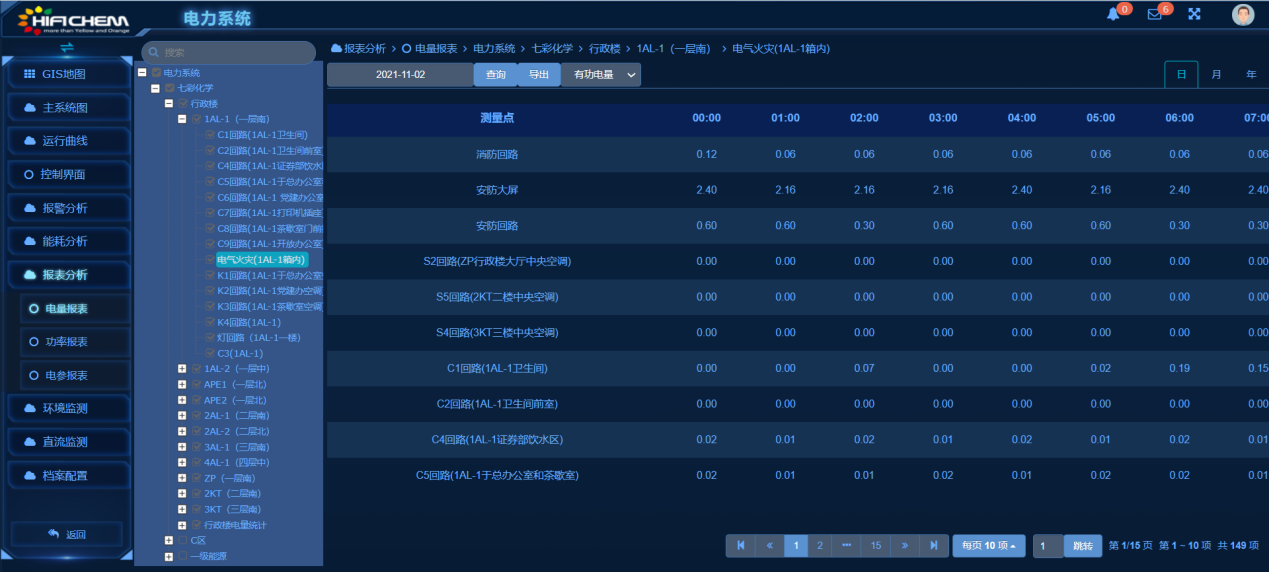Expand the 1AL-2 (一层中) tree node

pyautogui.click(x=182, y=368)
